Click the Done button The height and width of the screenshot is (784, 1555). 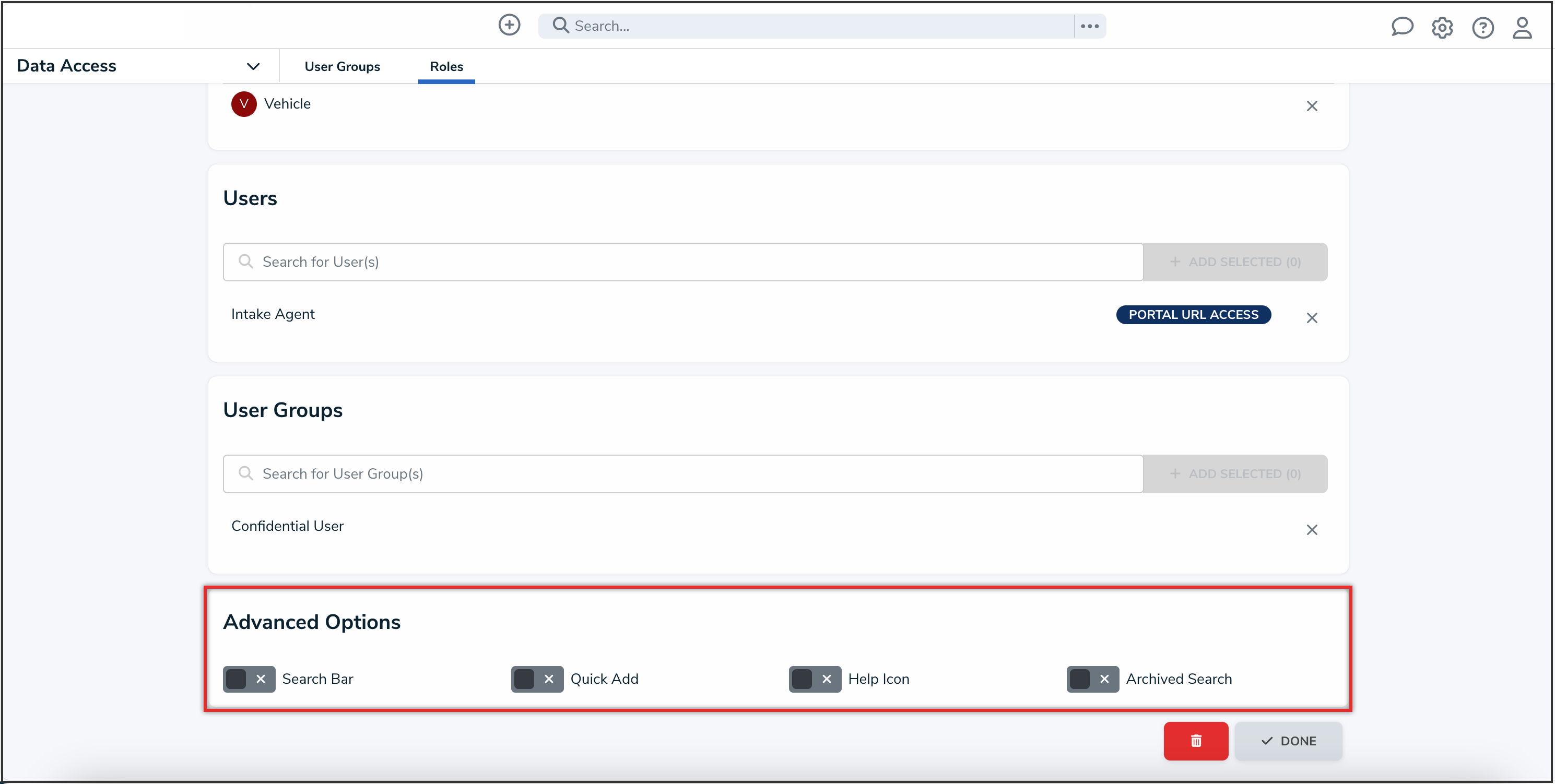1288,741
